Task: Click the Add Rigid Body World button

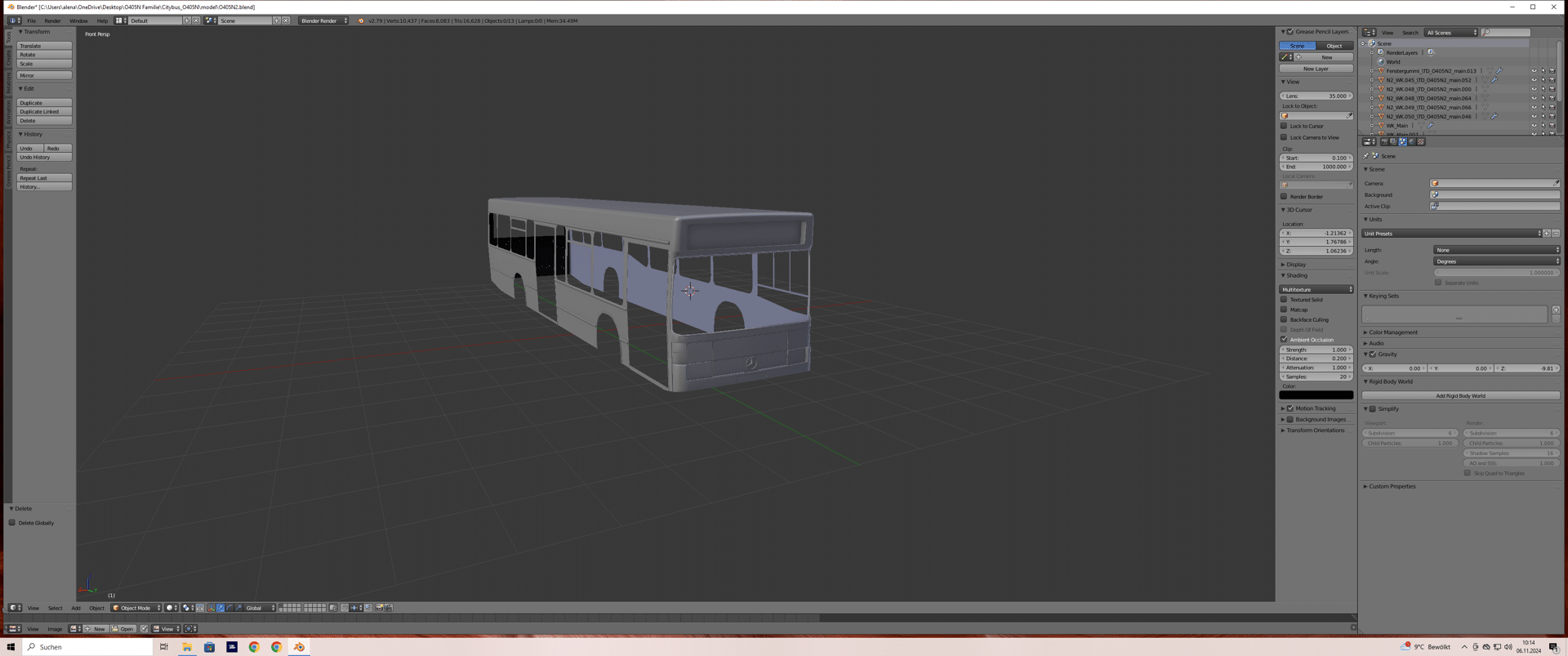Action: pos(1459,395)
